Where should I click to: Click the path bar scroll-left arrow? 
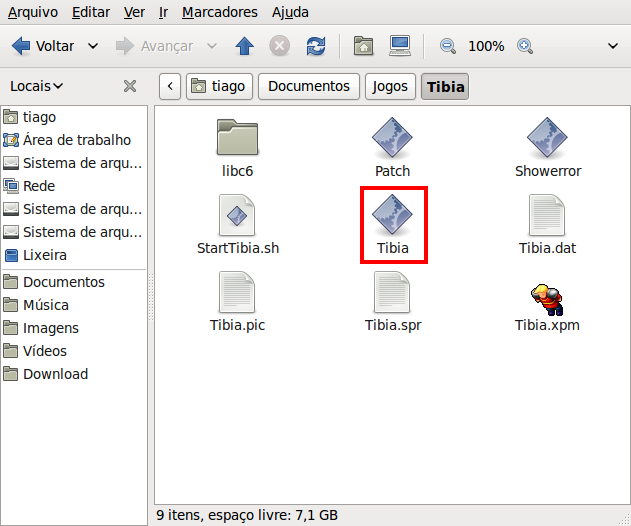[171, 86]
